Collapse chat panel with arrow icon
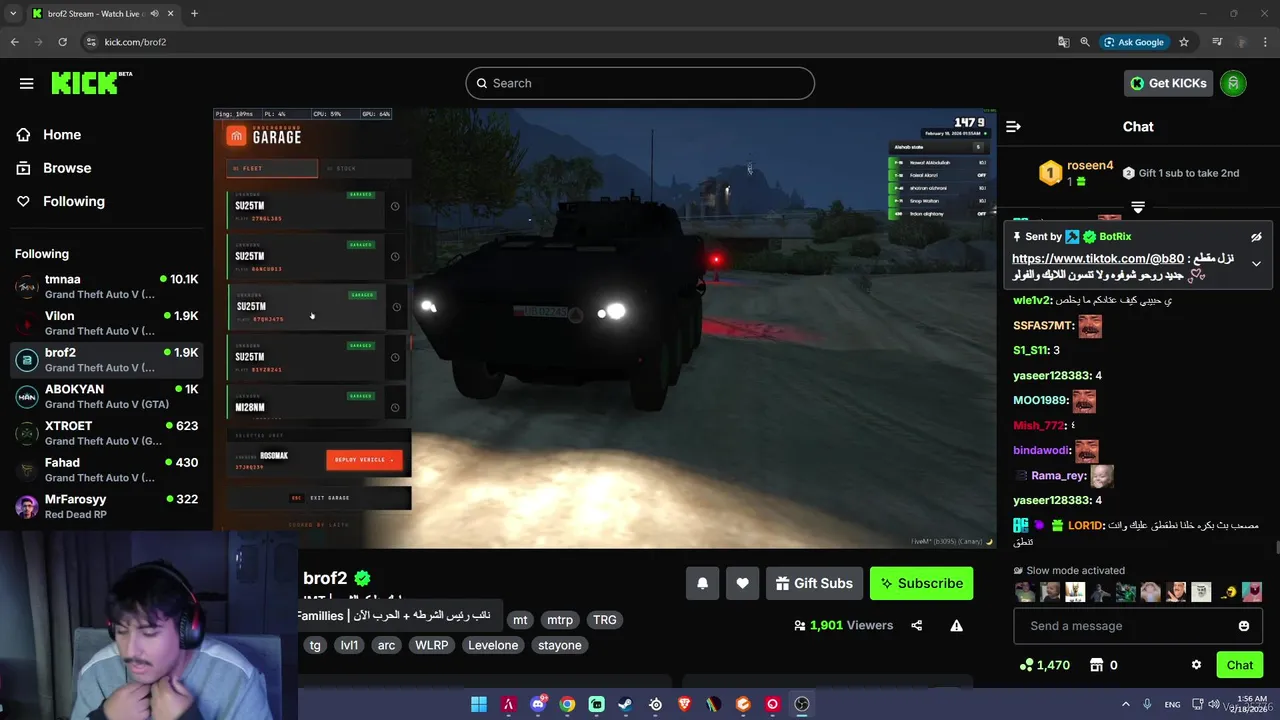1280x720 pixels. point(1013,127)
